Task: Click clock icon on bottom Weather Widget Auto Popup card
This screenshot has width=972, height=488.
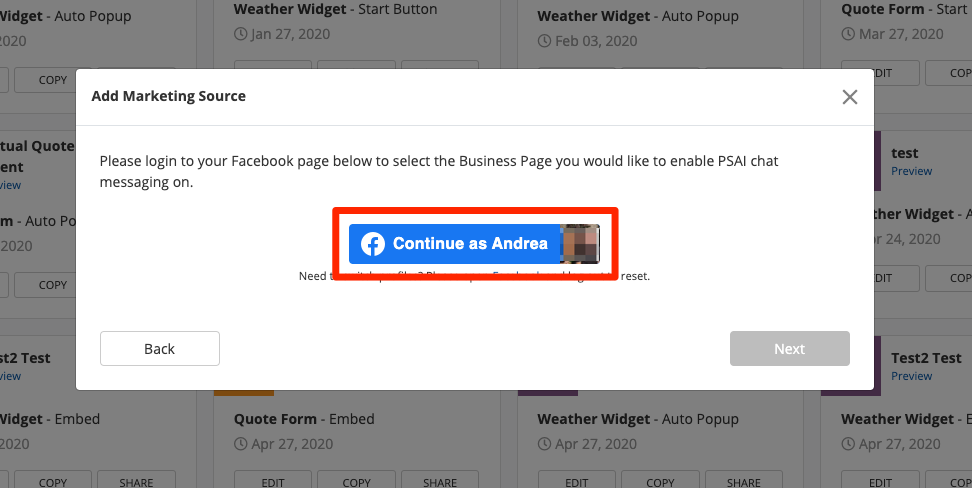Action: (544, 443)
